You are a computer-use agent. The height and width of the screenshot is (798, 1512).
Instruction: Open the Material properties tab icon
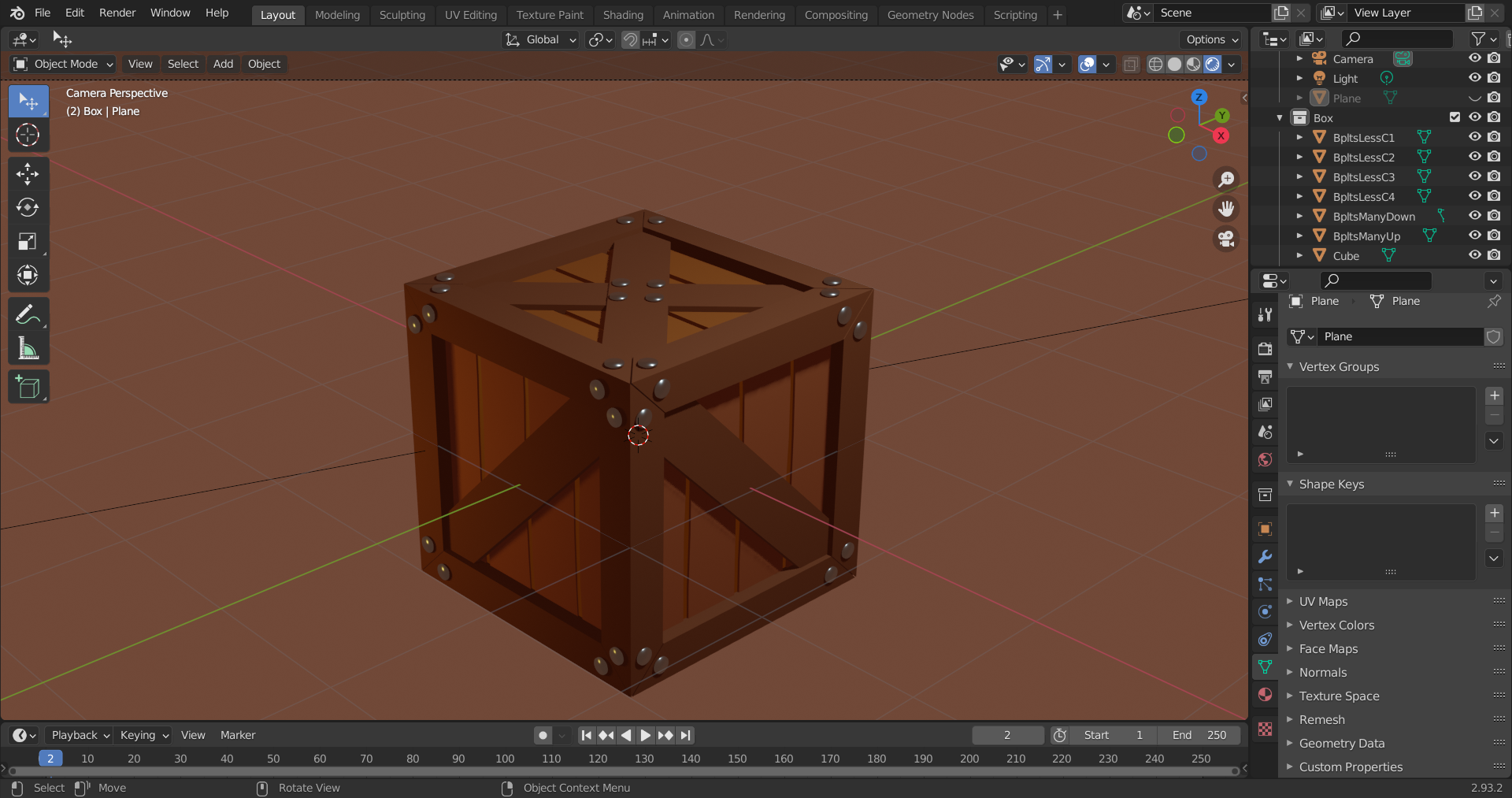click(x=1265, y=694)
